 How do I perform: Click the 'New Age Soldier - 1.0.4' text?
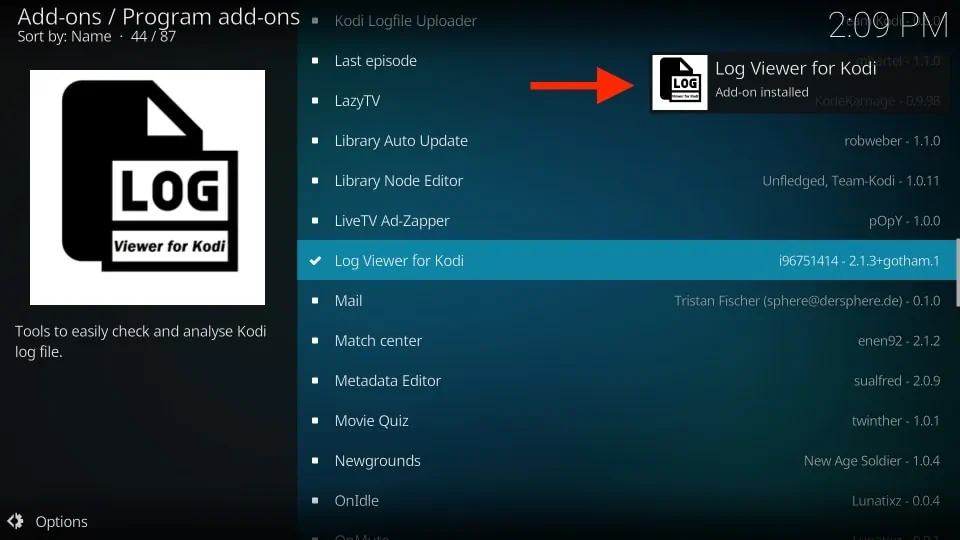tap(872, 461)
